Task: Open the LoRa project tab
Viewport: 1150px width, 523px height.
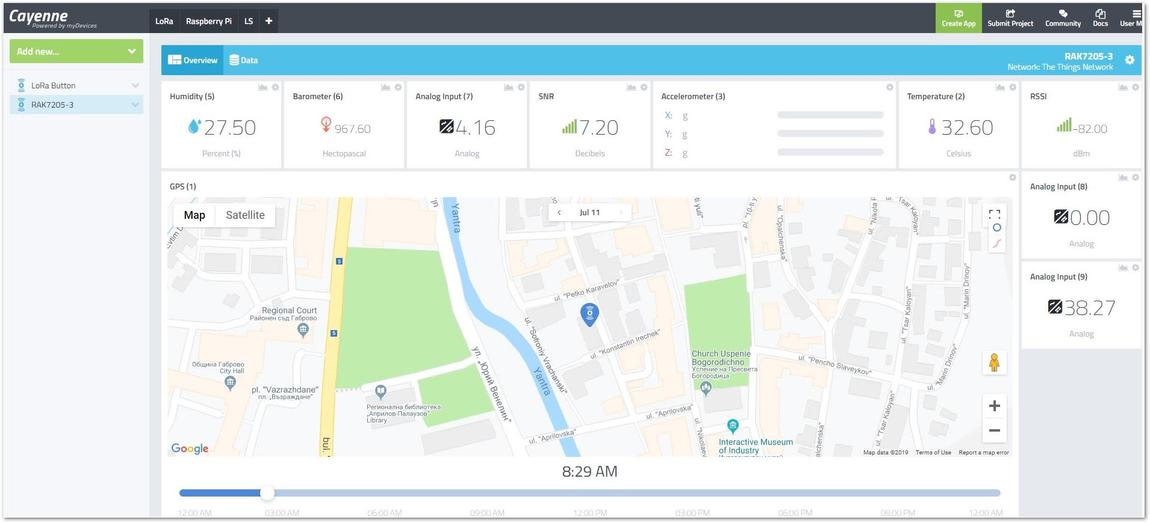Action: tap(164, 21)
